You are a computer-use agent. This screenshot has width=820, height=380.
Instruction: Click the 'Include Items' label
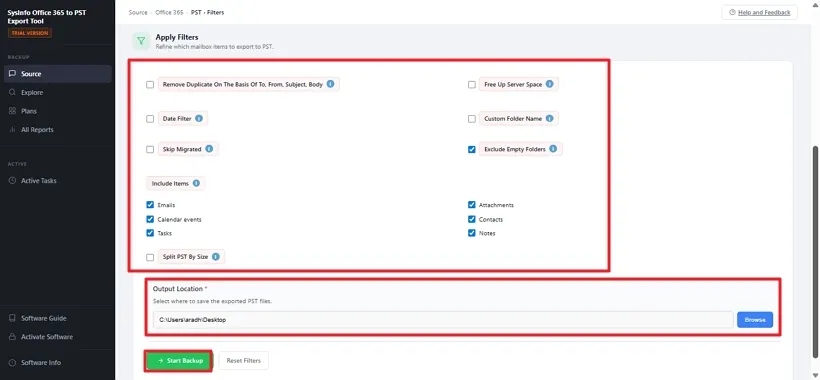coord(170,183)
